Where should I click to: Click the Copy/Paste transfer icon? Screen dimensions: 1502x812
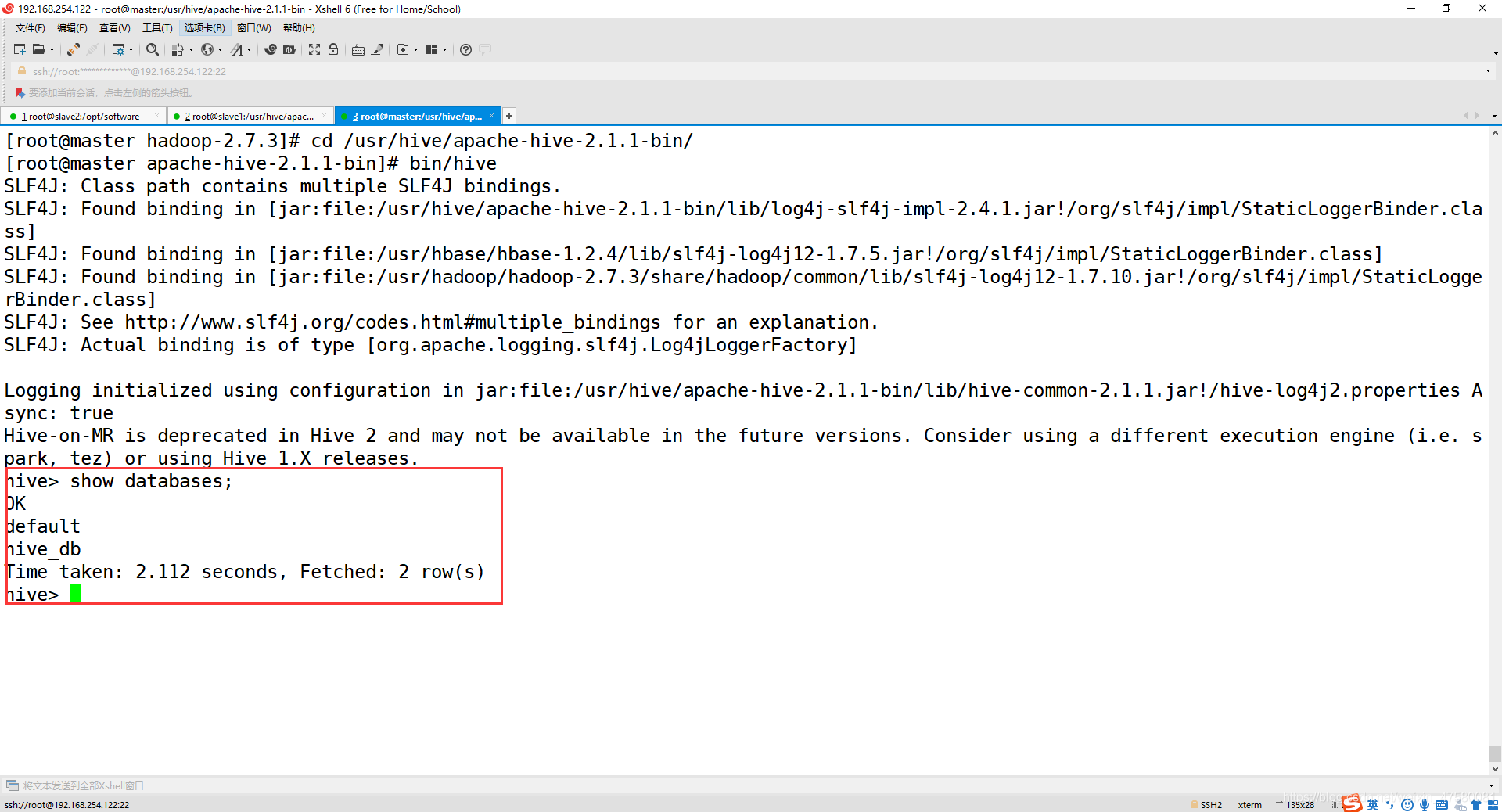pos(178,49)
